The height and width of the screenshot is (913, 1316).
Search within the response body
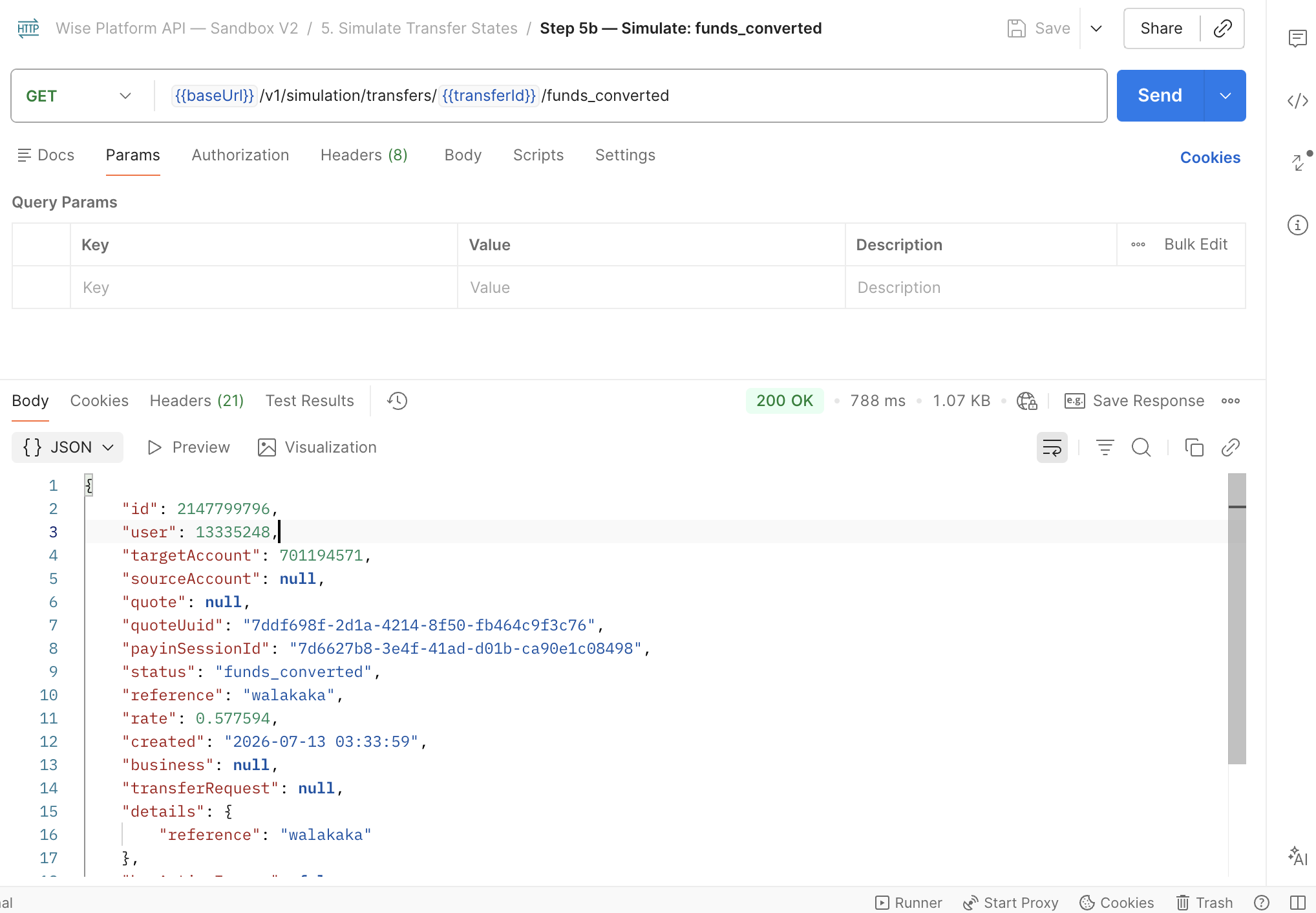[x=1141, y=447]
